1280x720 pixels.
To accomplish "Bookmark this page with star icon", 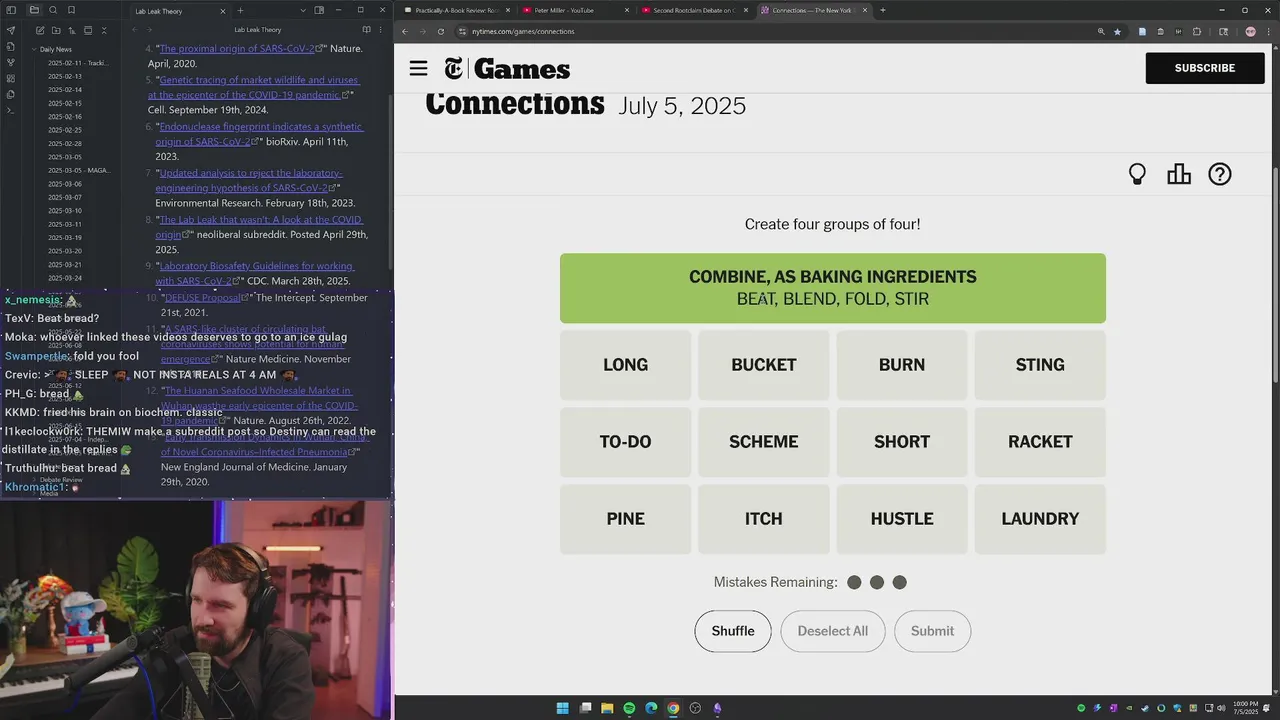I will [x=1117, y=31].
